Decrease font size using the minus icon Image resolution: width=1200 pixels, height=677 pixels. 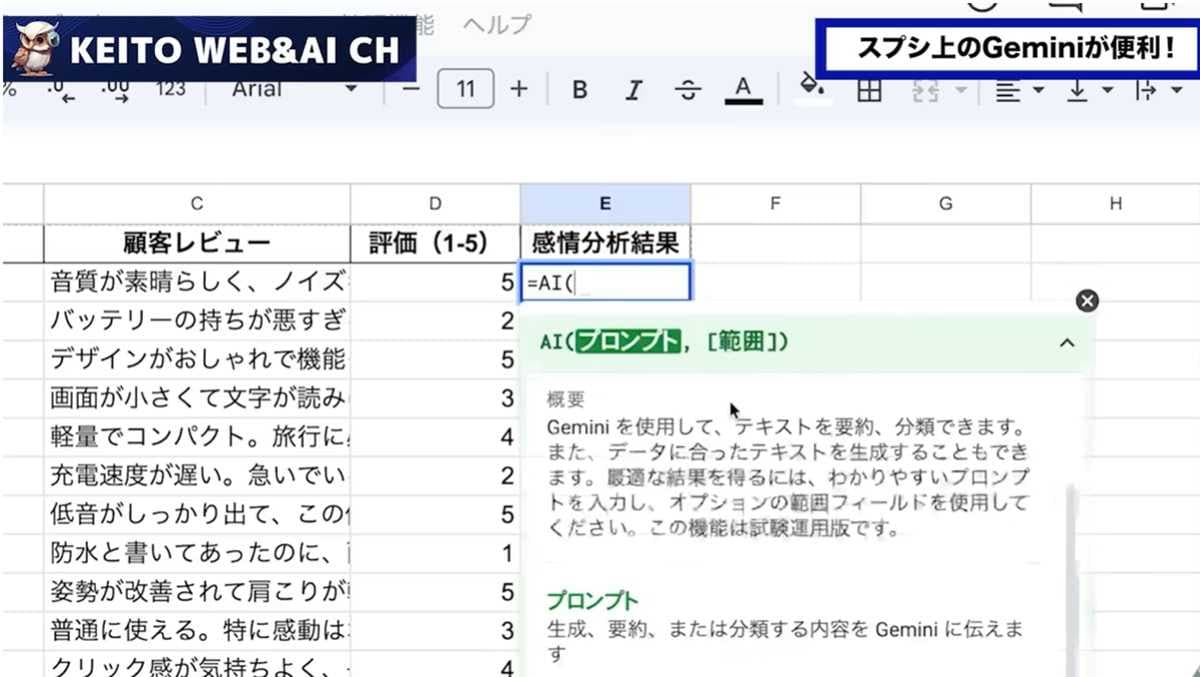click(x=412, y=89)
